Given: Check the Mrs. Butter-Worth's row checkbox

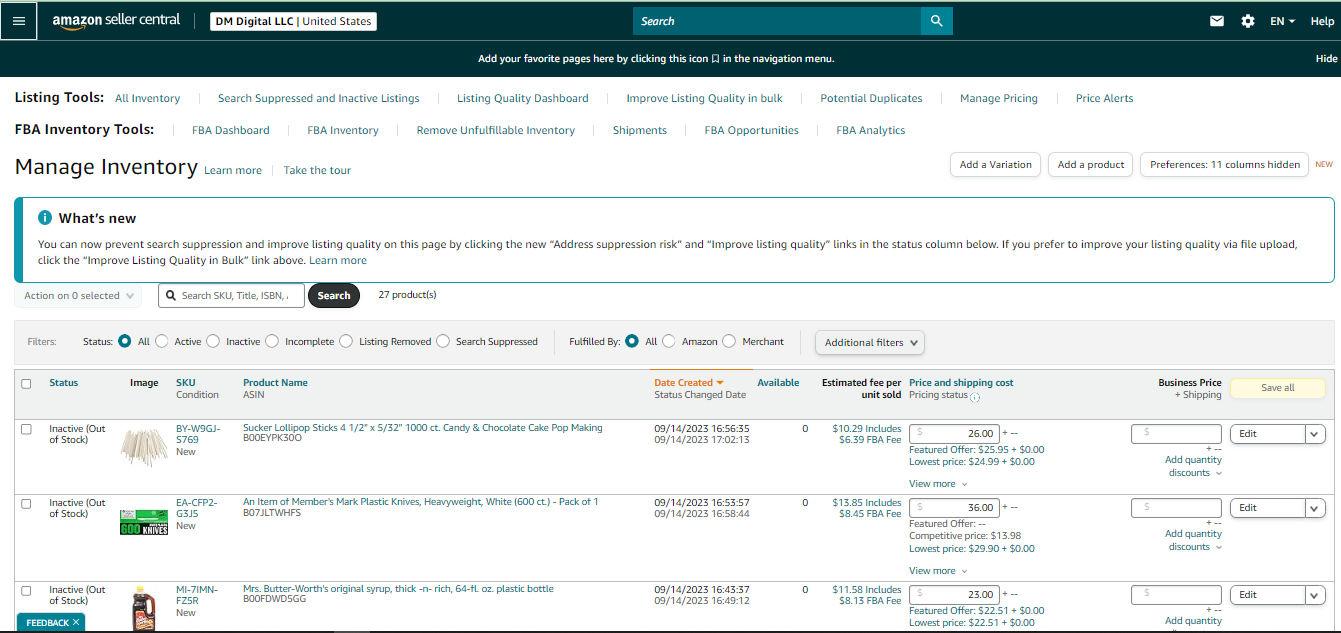Looking at the screenshot, I should click(26, 590).
